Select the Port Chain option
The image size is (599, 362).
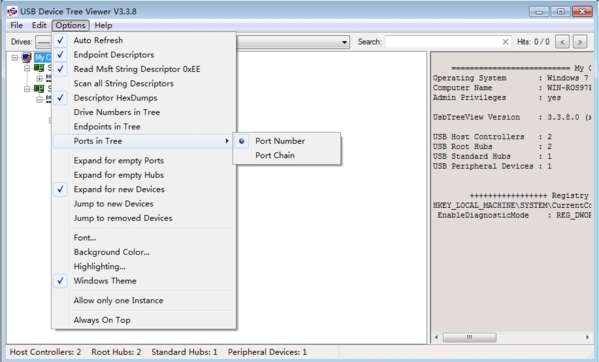287,155
